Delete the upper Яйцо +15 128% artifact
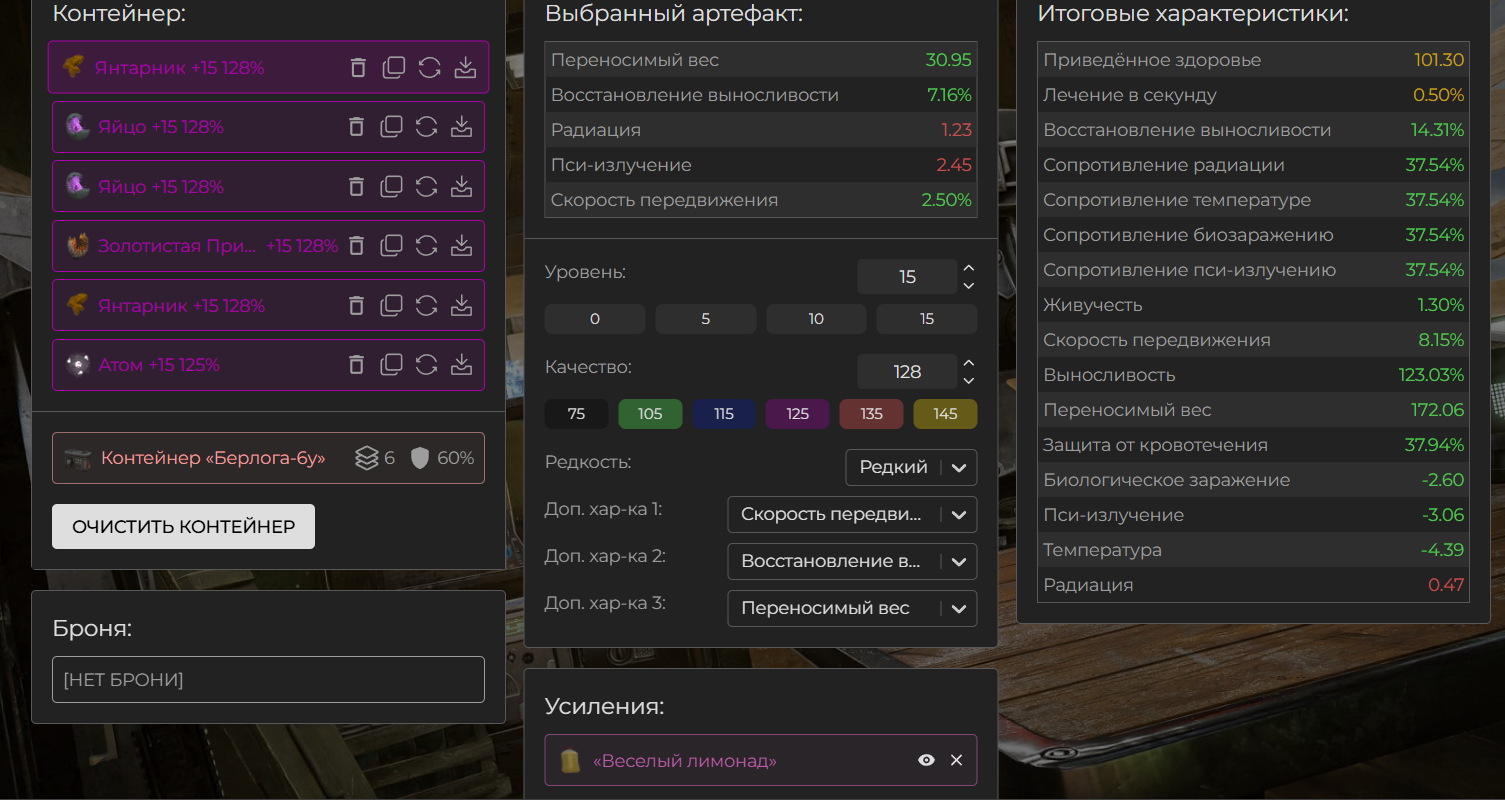This screenshot has width=1505, height=800. click(356, 127)
